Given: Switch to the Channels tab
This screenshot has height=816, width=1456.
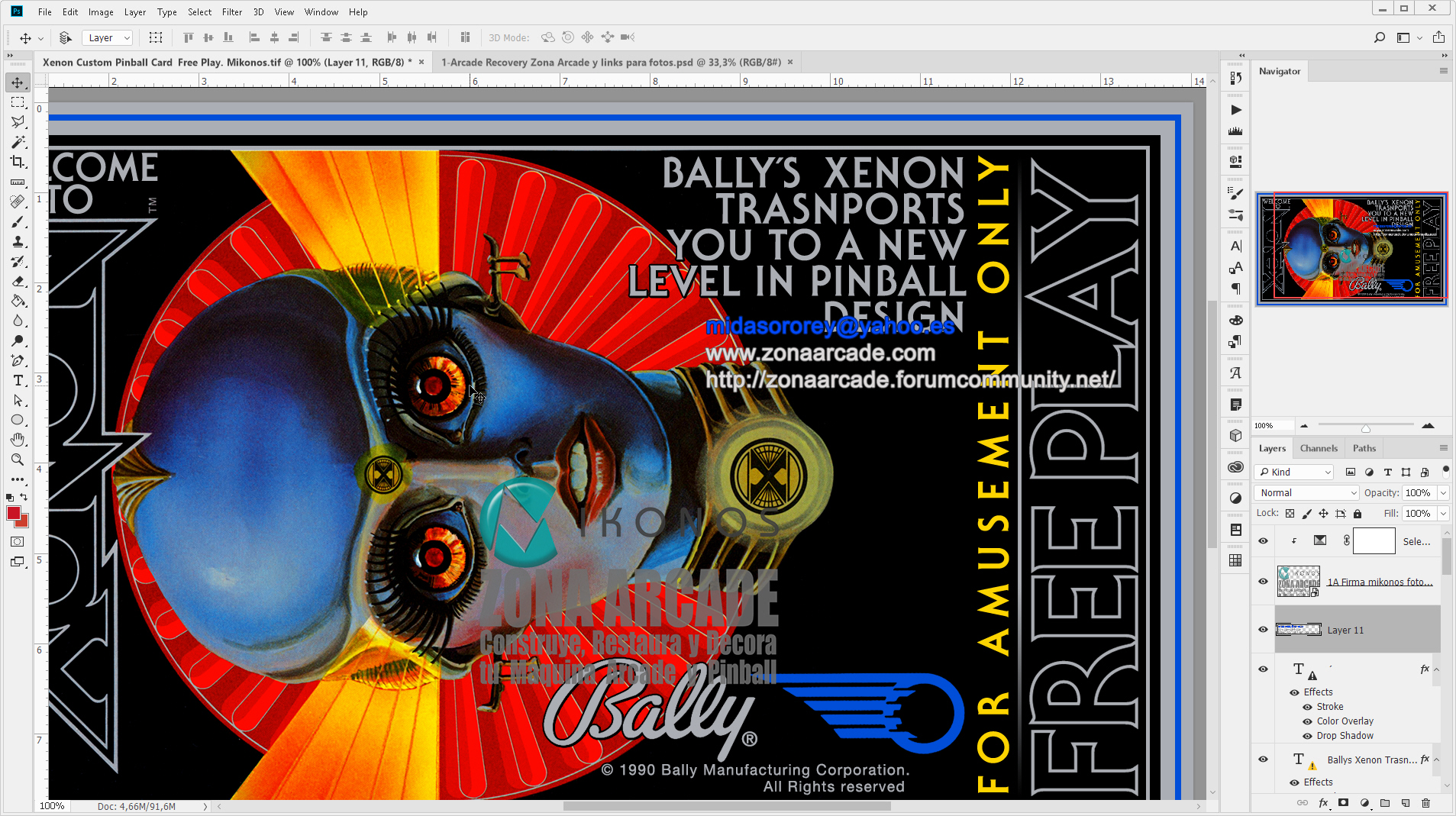Looking at the screenshot, I should [x=1319, y=448].
